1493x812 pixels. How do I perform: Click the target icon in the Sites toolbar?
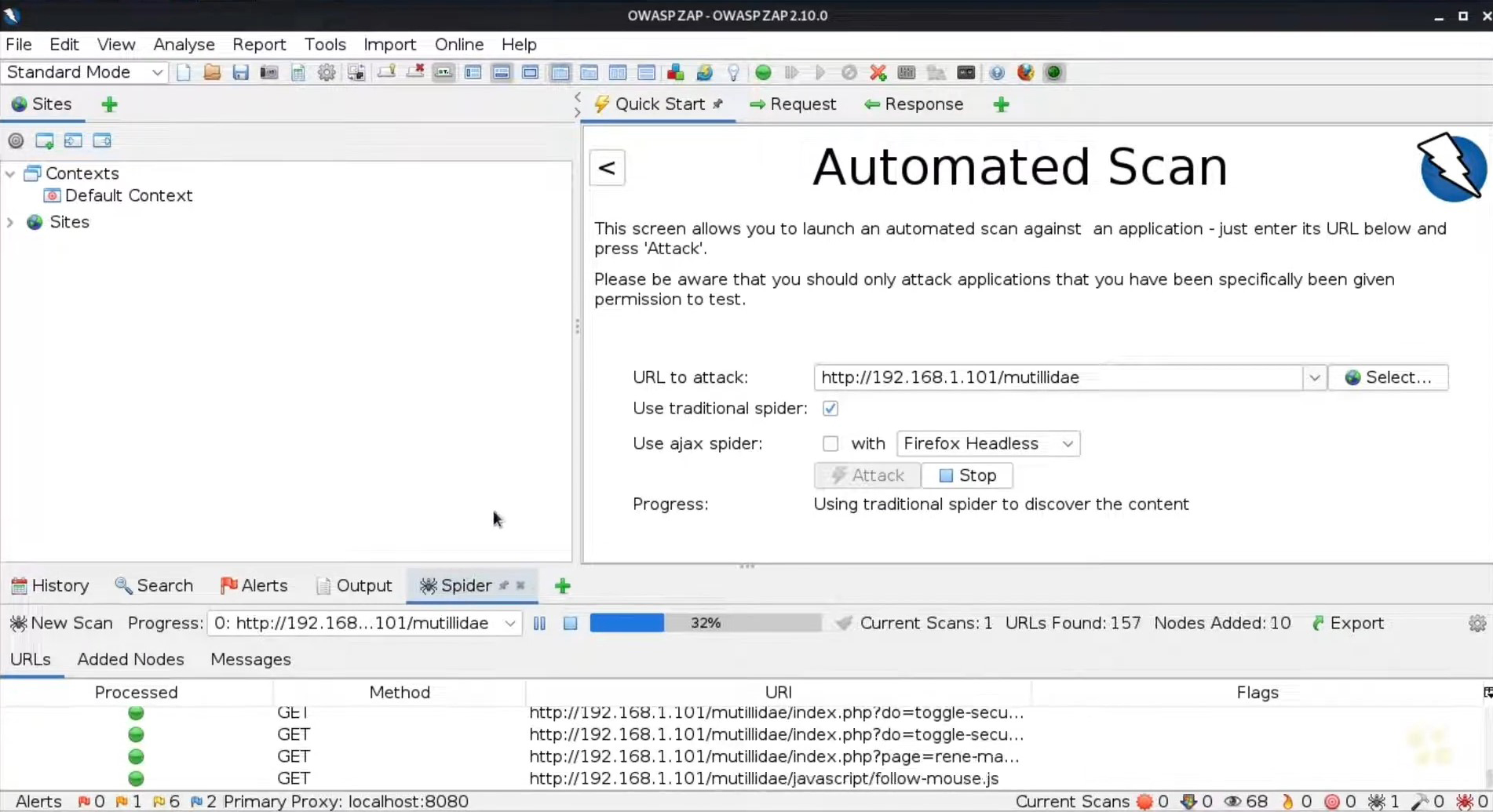(16, 141)
